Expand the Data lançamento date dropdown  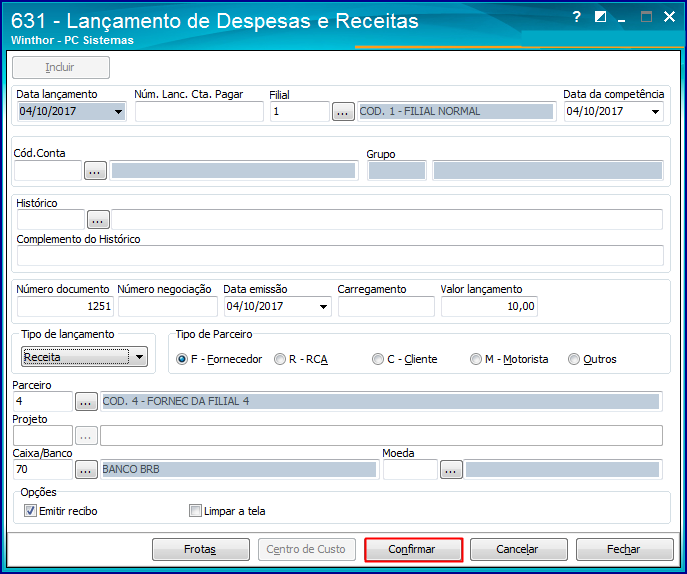(x=118, y=112)
